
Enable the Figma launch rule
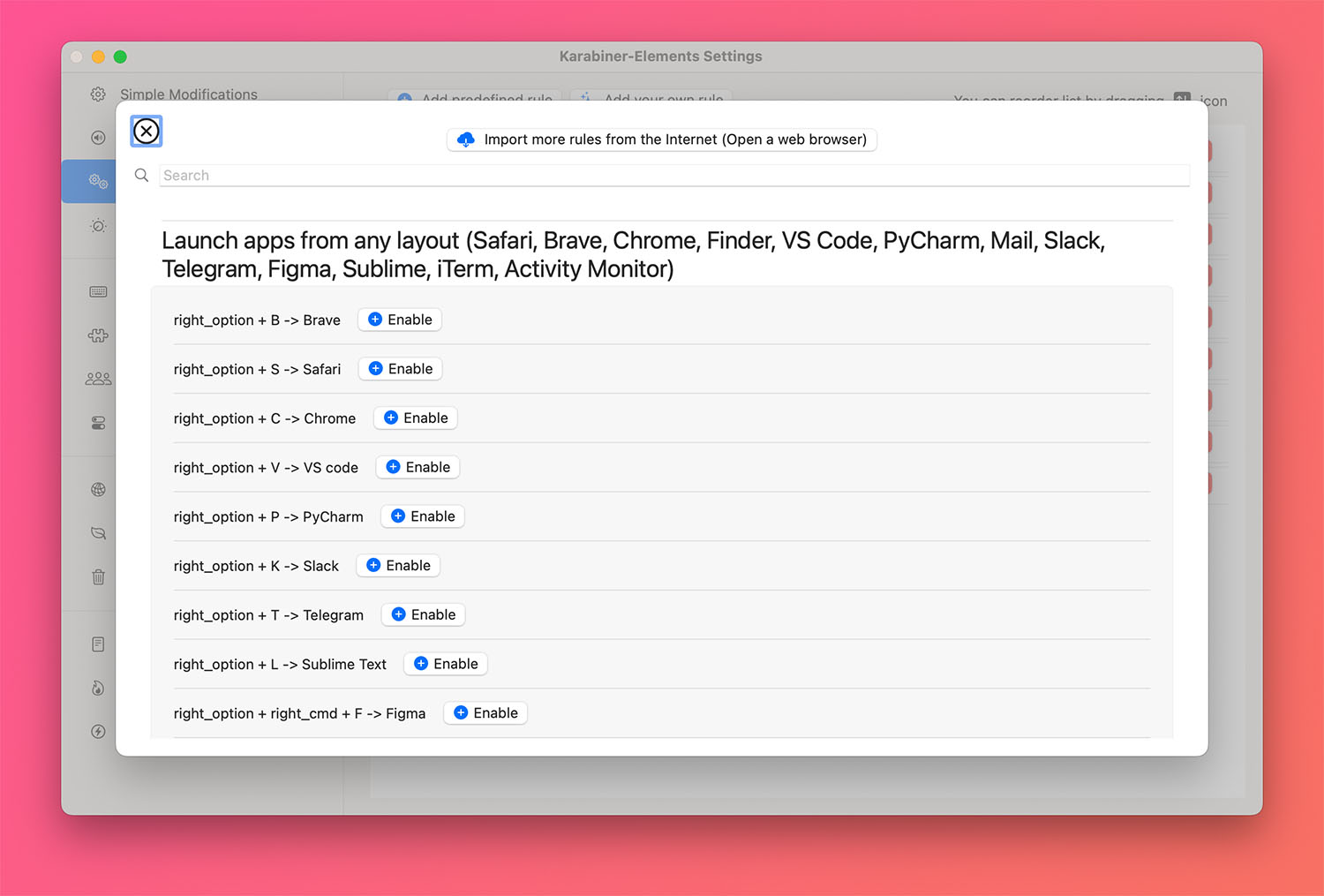tap(485, 713)
